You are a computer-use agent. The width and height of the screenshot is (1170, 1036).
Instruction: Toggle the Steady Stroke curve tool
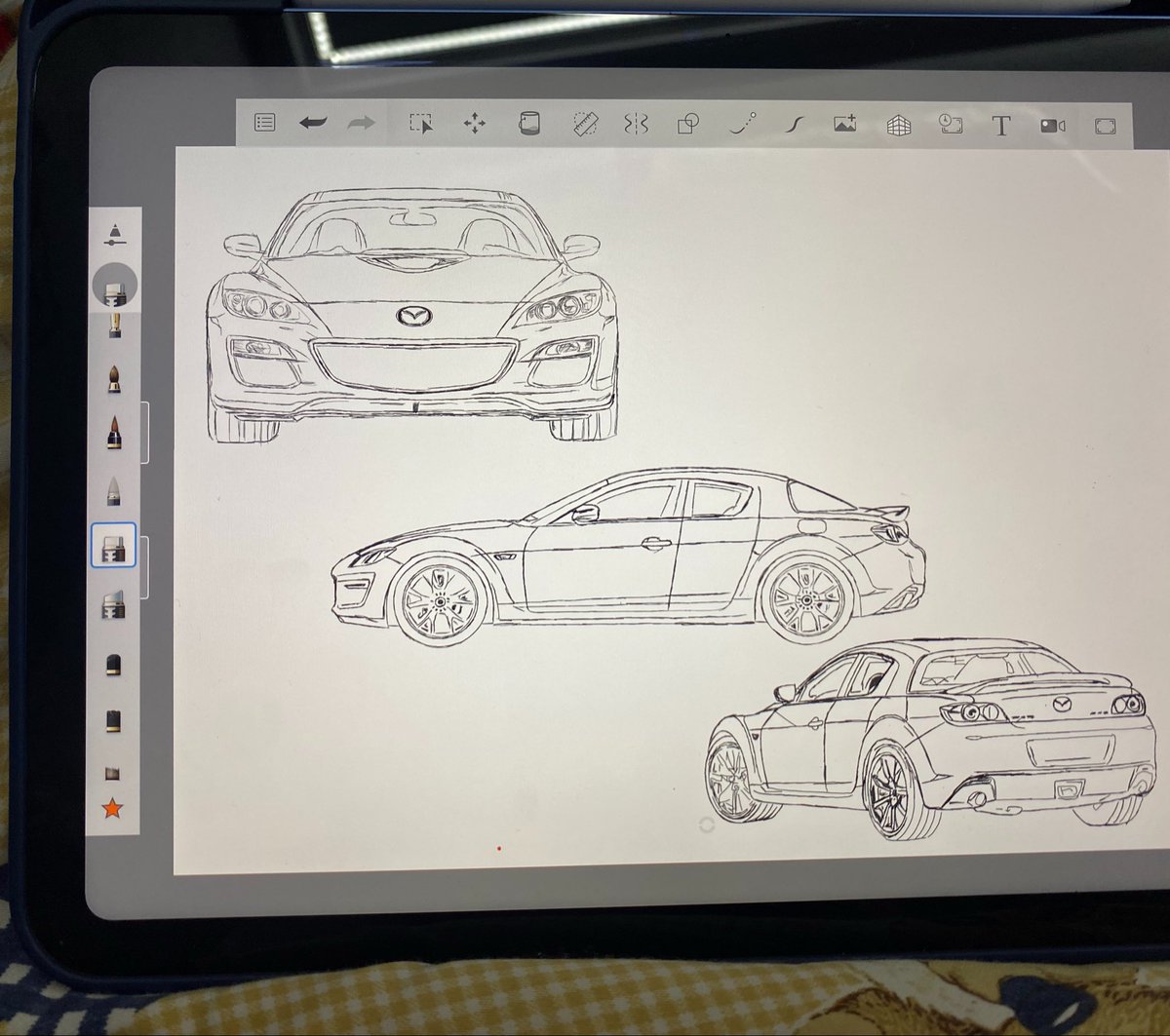click(795, 125)
